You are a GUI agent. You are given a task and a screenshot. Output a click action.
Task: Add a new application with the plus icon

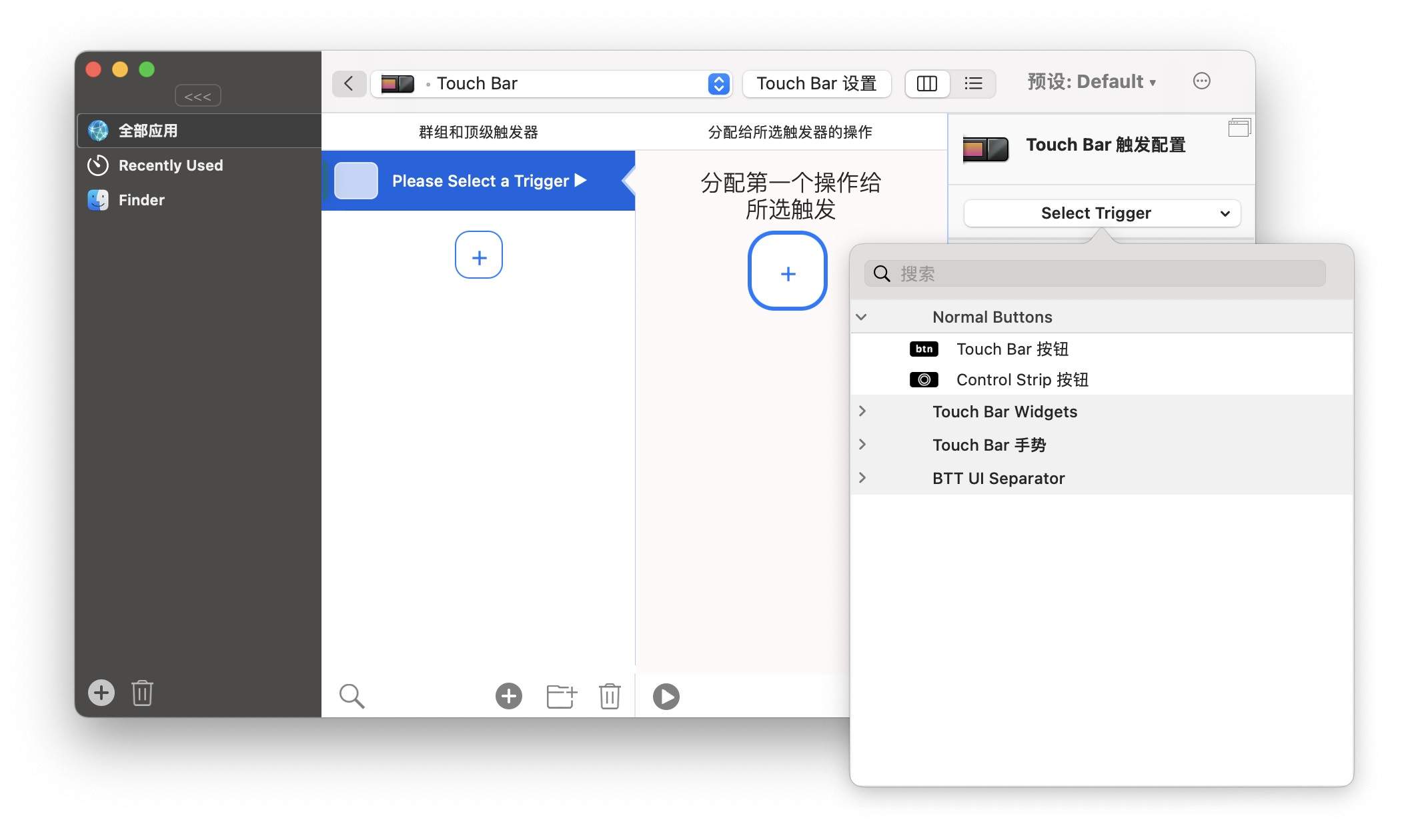click(101, 693)
